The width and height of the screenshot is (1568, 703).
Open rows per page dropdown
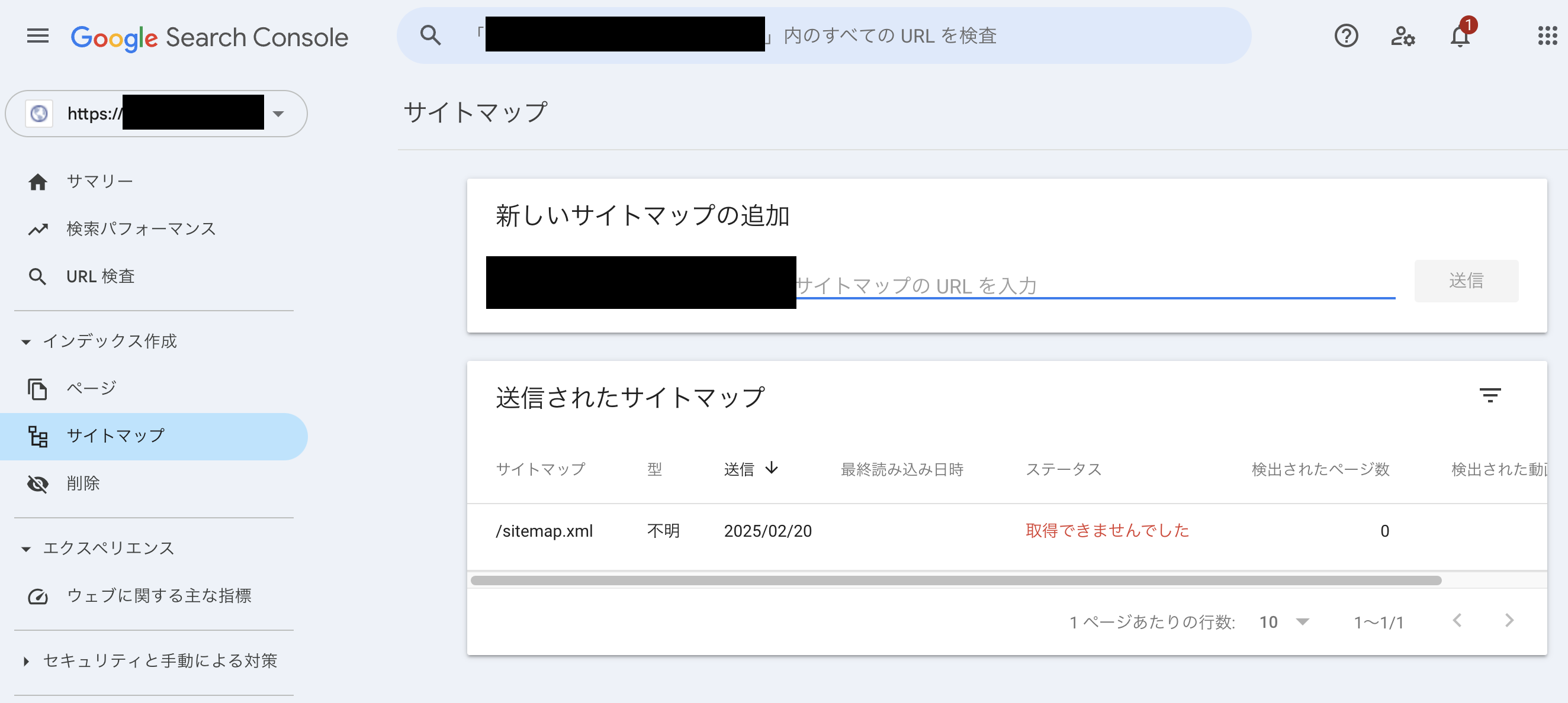1284,622
